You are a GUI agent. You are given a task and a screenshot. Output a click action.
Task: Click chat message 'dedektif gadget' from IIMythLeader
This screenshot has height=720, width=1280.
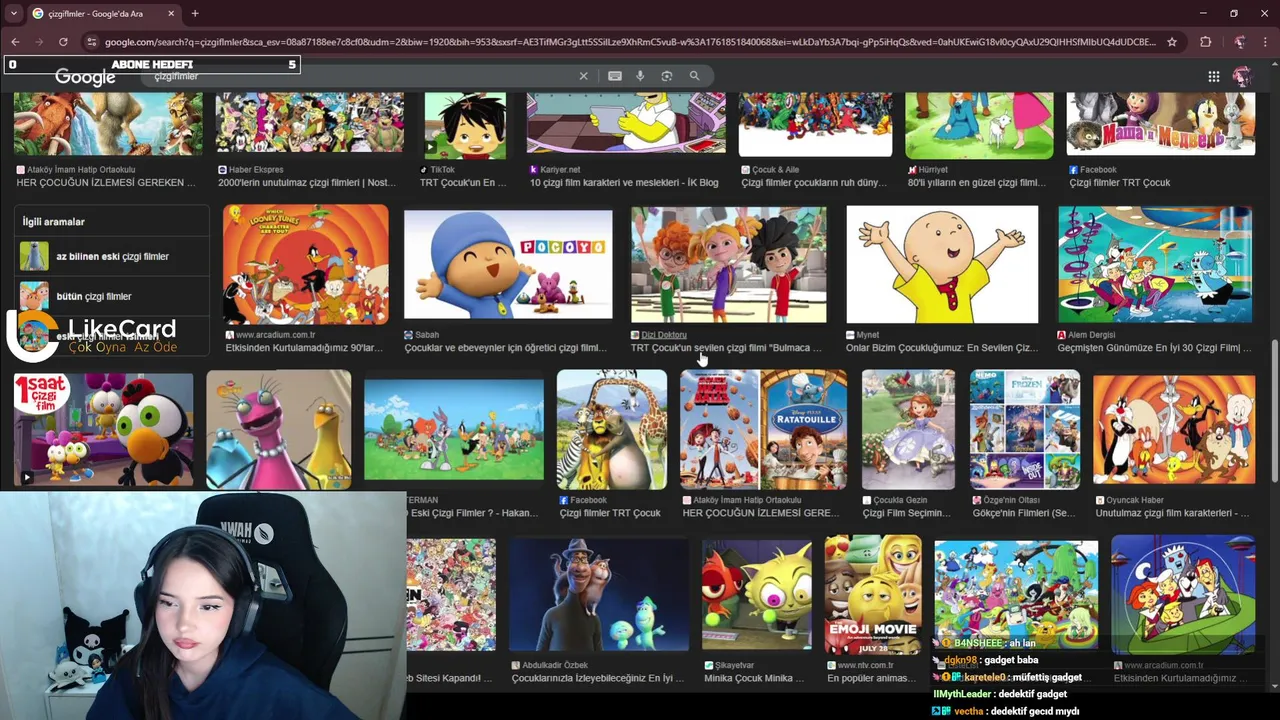(1000, 694)
